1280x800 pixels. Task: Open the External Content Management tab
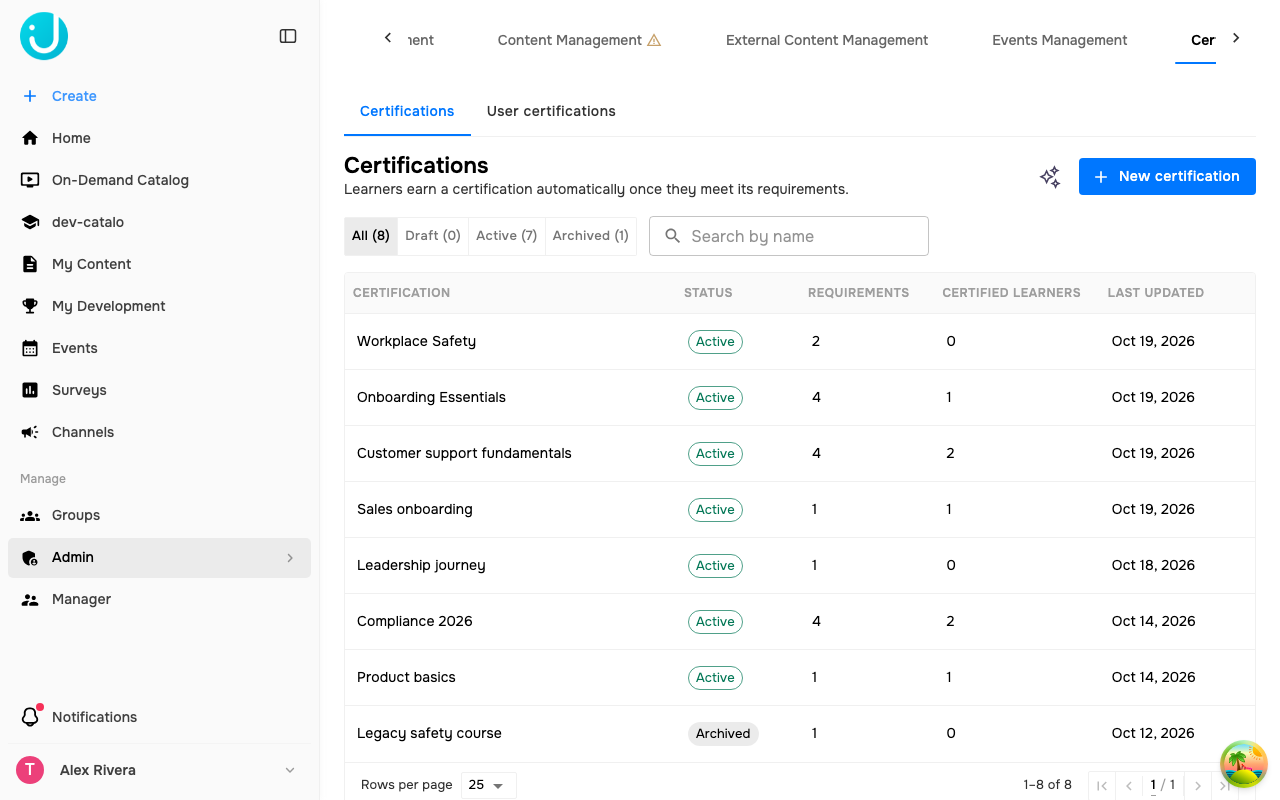827,40
